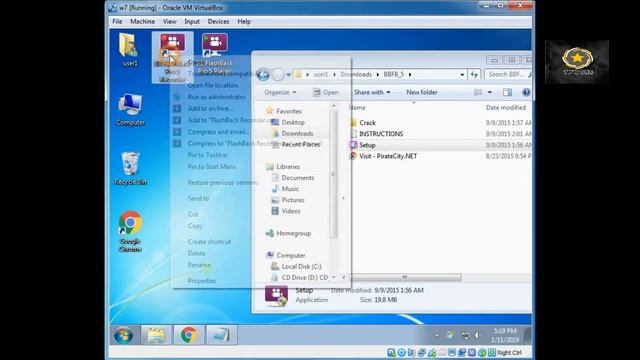Select Homegroup in navigation pane
Viewport: 640px width, 360px height.
(x=293, y=233)
